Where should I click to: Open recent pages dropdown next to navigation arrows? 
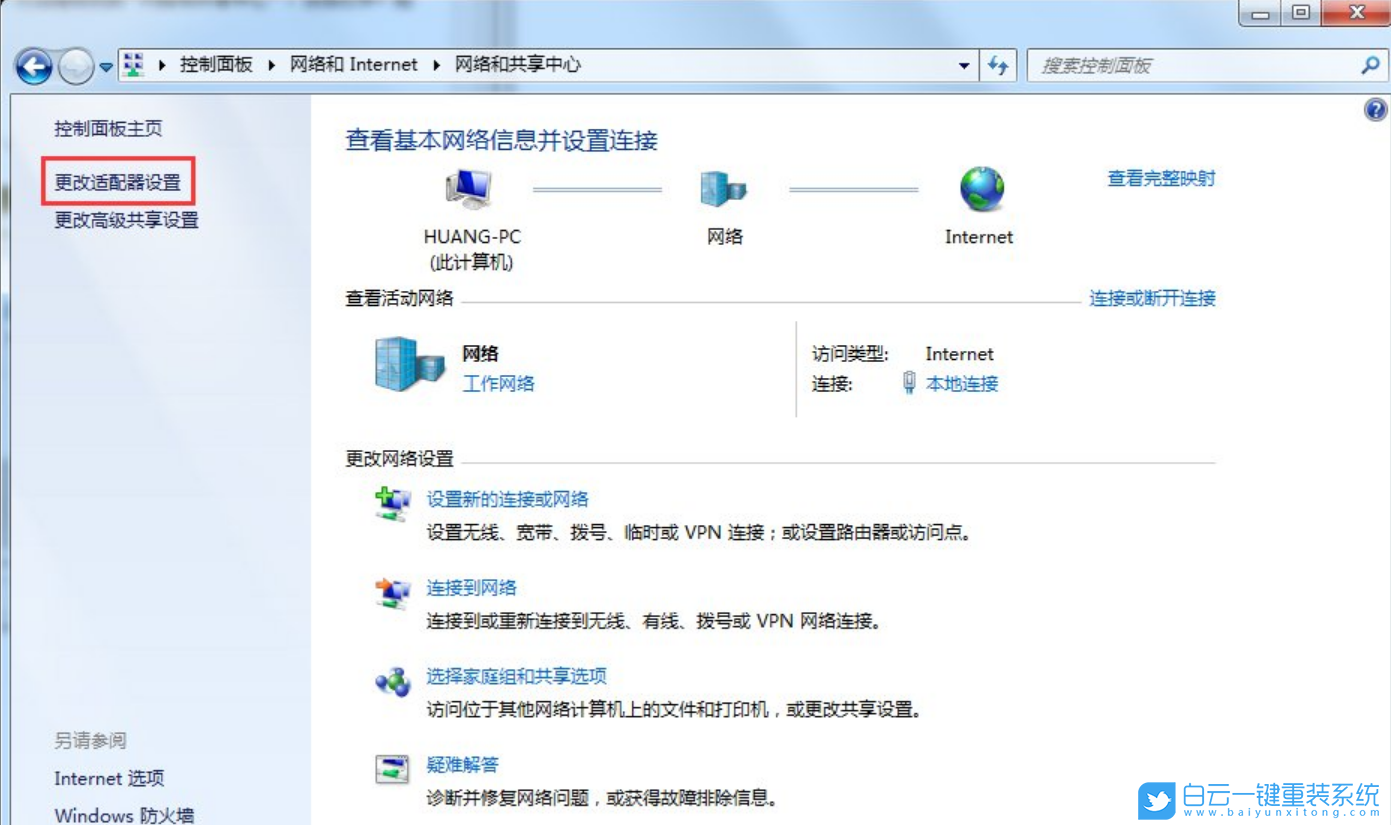[x=104, y=65]
